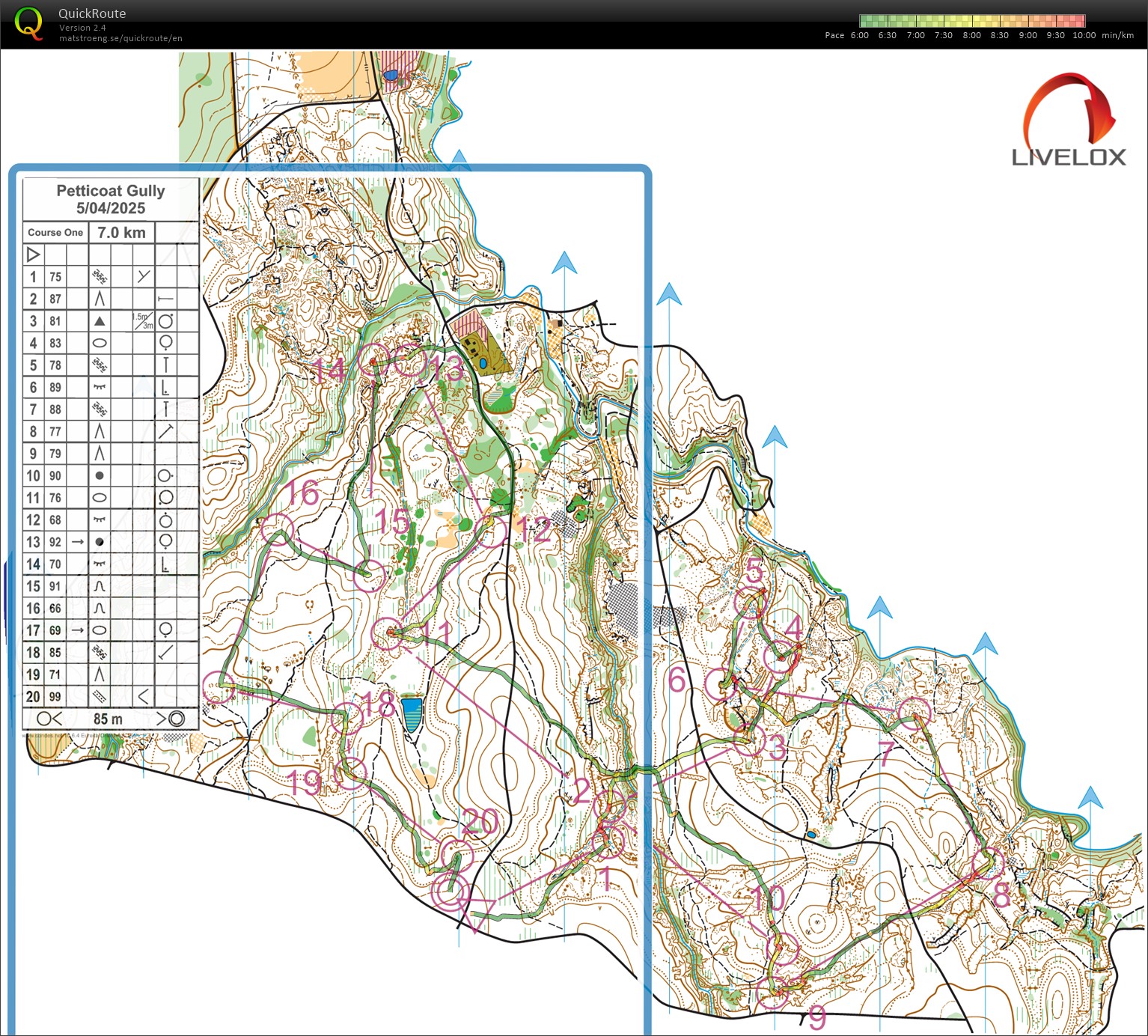Click the pace color gradient bar
The height and width of the screenshot is (1036, 1148).
coord(972,21)
